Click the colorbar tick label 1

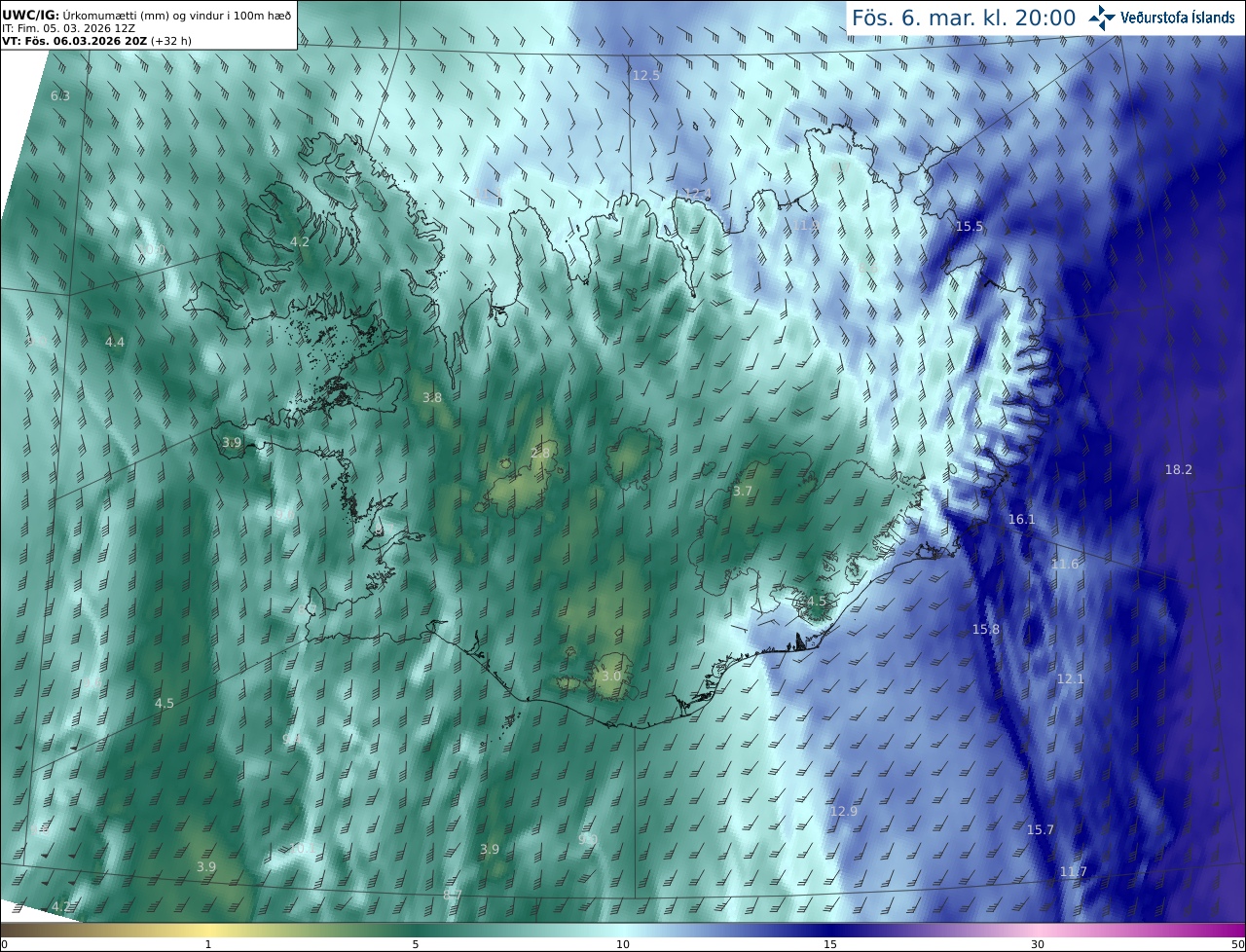coord(208,944)
